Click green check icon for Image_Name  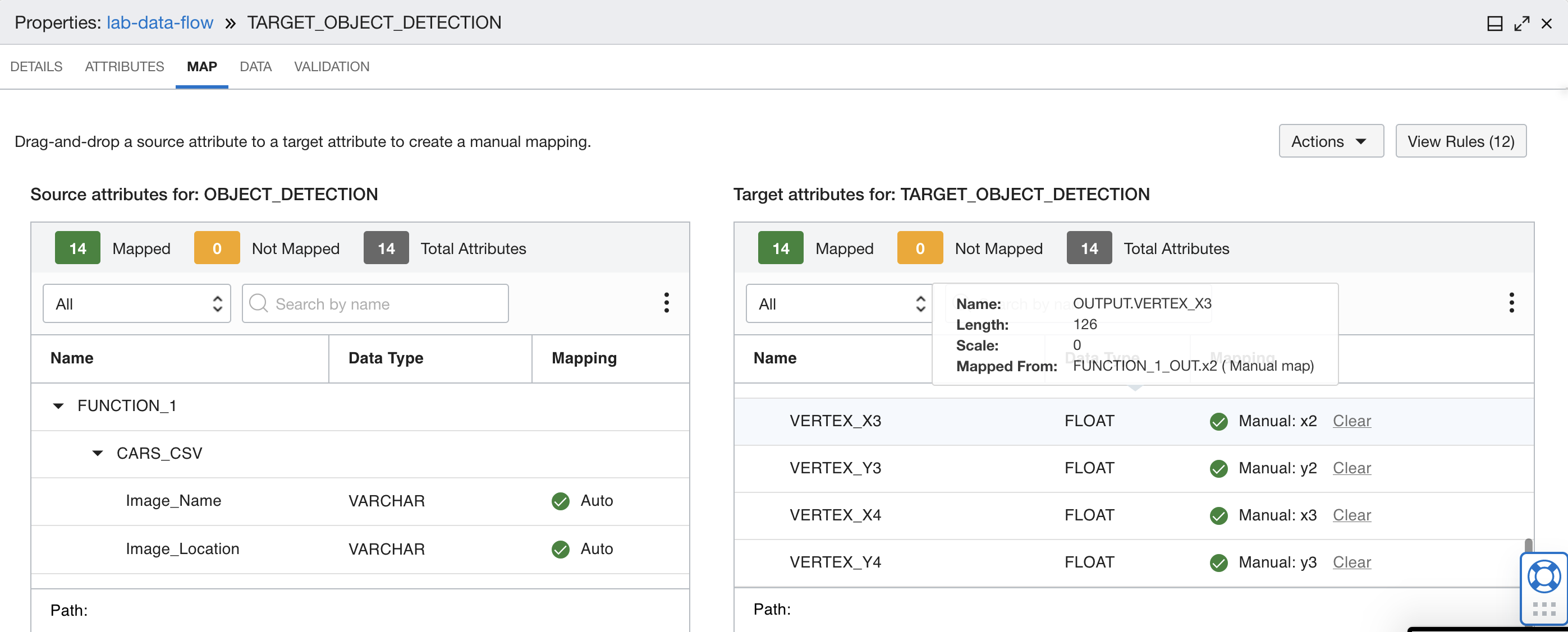point(560,501)
